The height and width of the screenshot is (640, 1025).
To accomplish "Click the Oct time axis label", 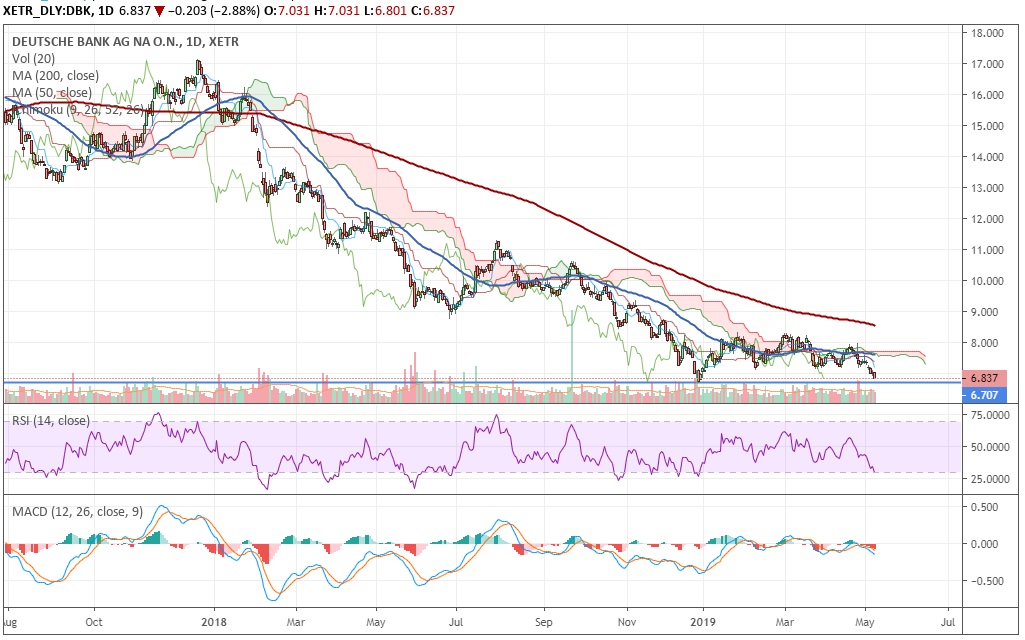I will pyautogui.click(x=93, y=622).
